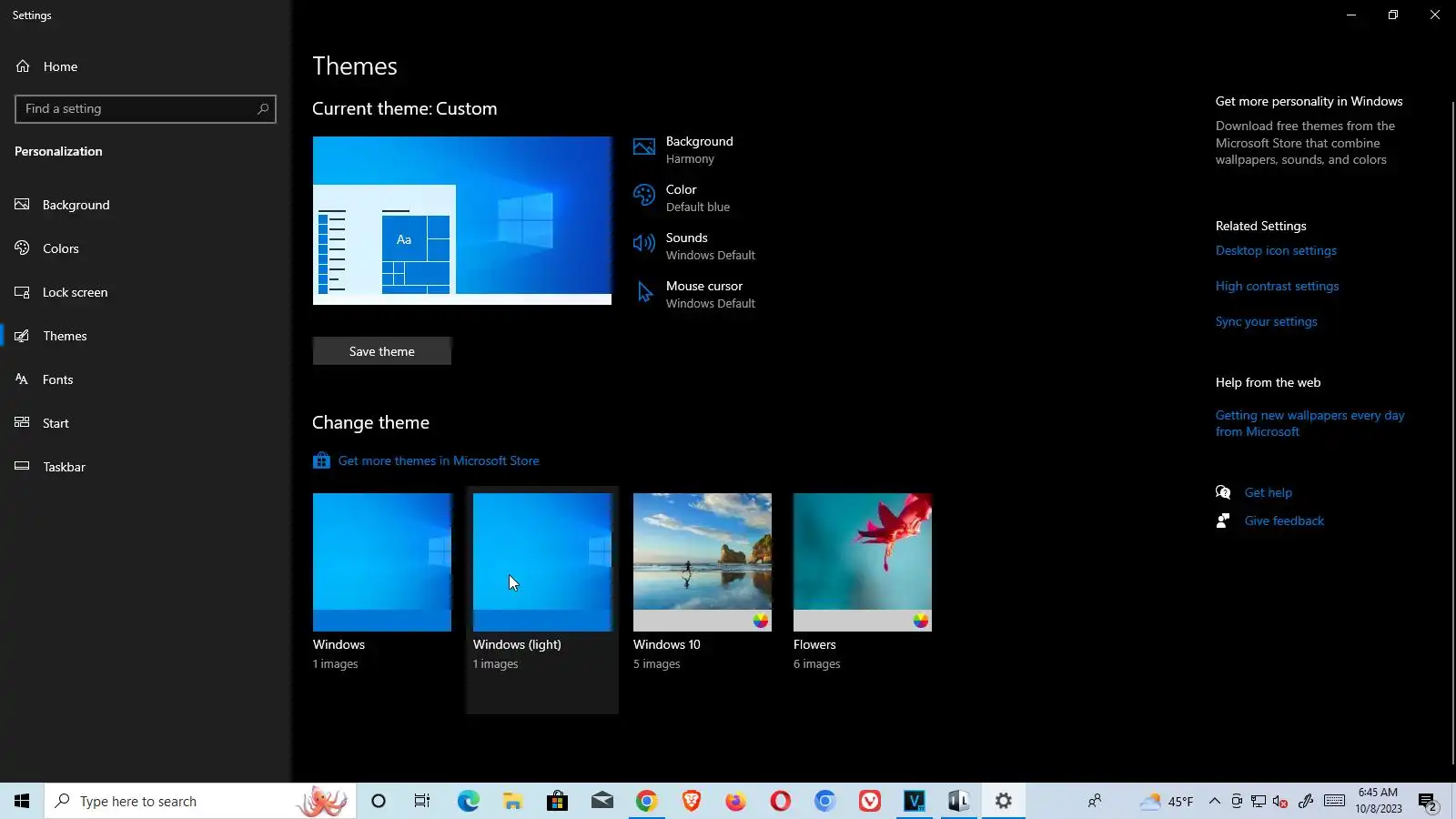Launch Microsoft Edge from the taskbar

(468, 801)
